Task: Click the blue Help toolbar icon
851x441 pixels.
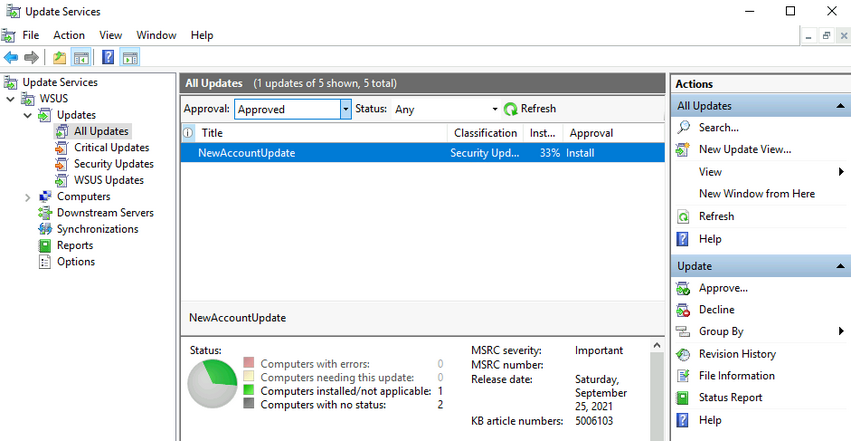Action: 108,57
